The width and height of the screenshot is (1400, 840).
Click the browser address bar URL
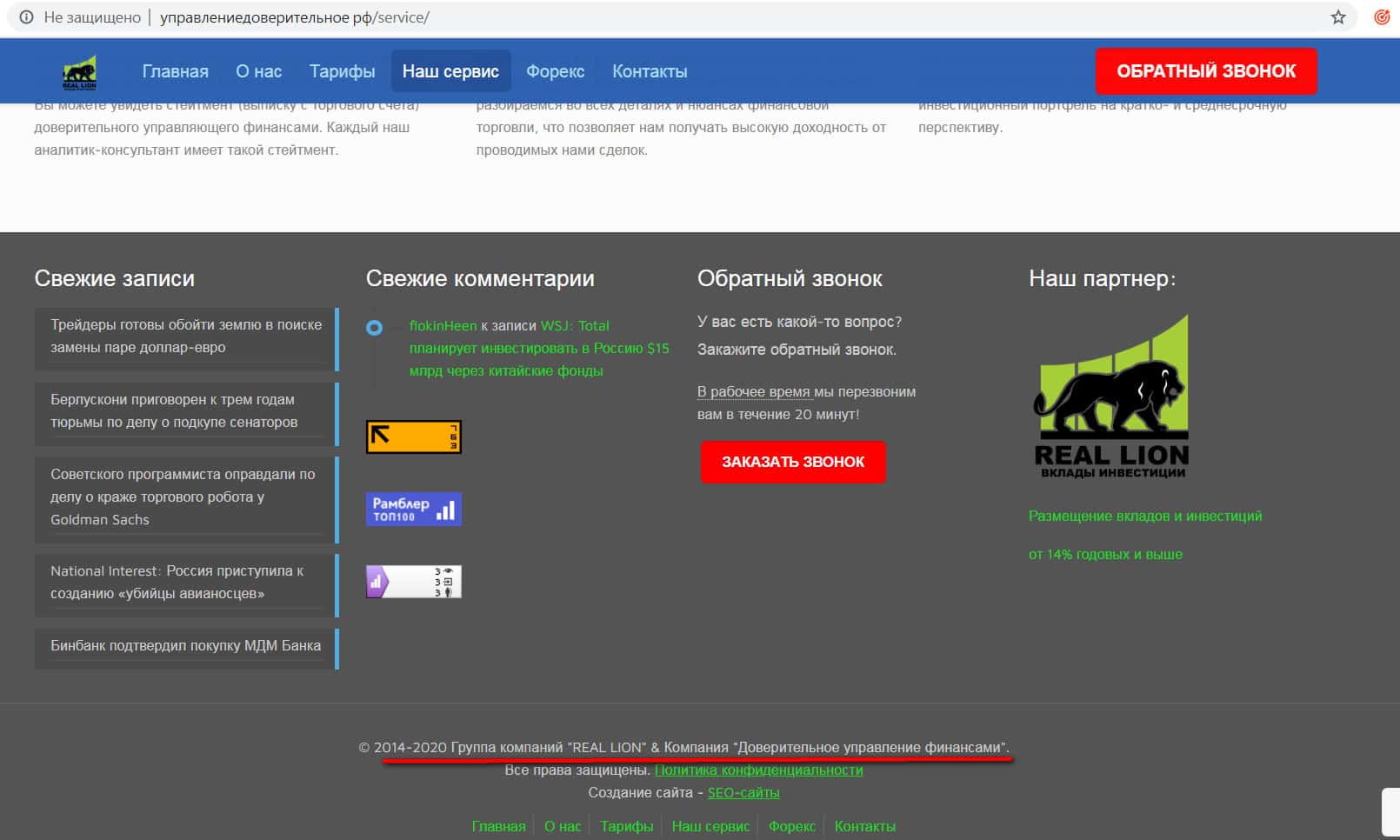[x=294, y=17]
